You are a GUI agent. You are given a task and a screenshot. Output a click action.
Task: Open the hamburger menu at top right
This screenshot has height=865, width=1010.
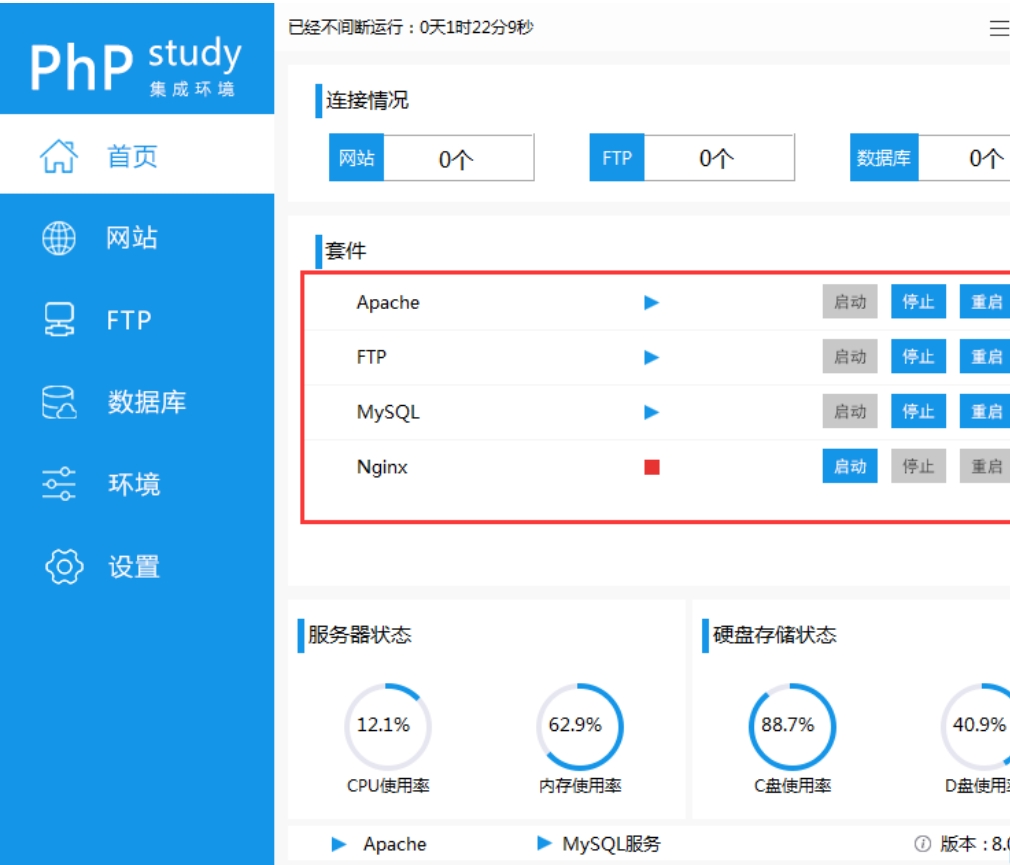tap(999, 28)
